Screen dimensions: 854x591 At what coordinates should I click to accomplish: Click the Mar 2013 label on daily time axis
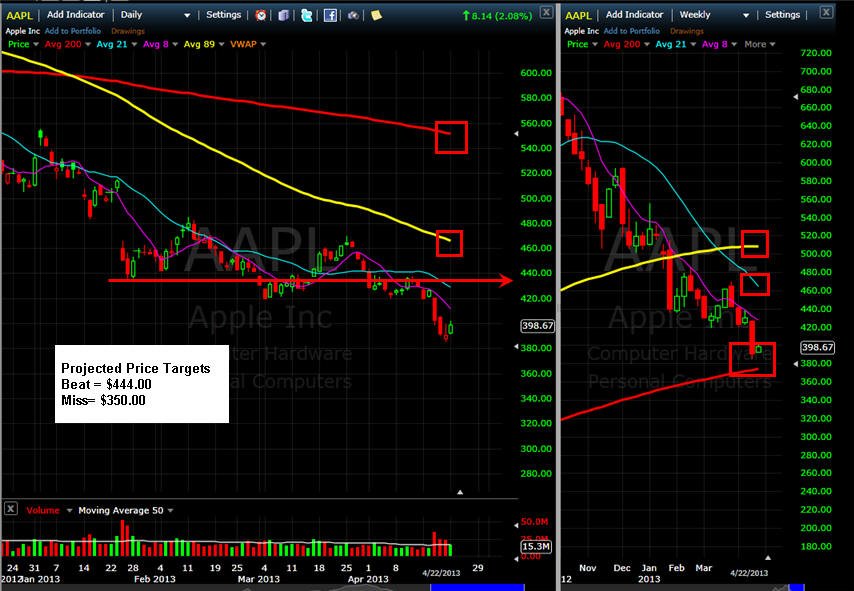pyautogui.click(x=259, y=579)
